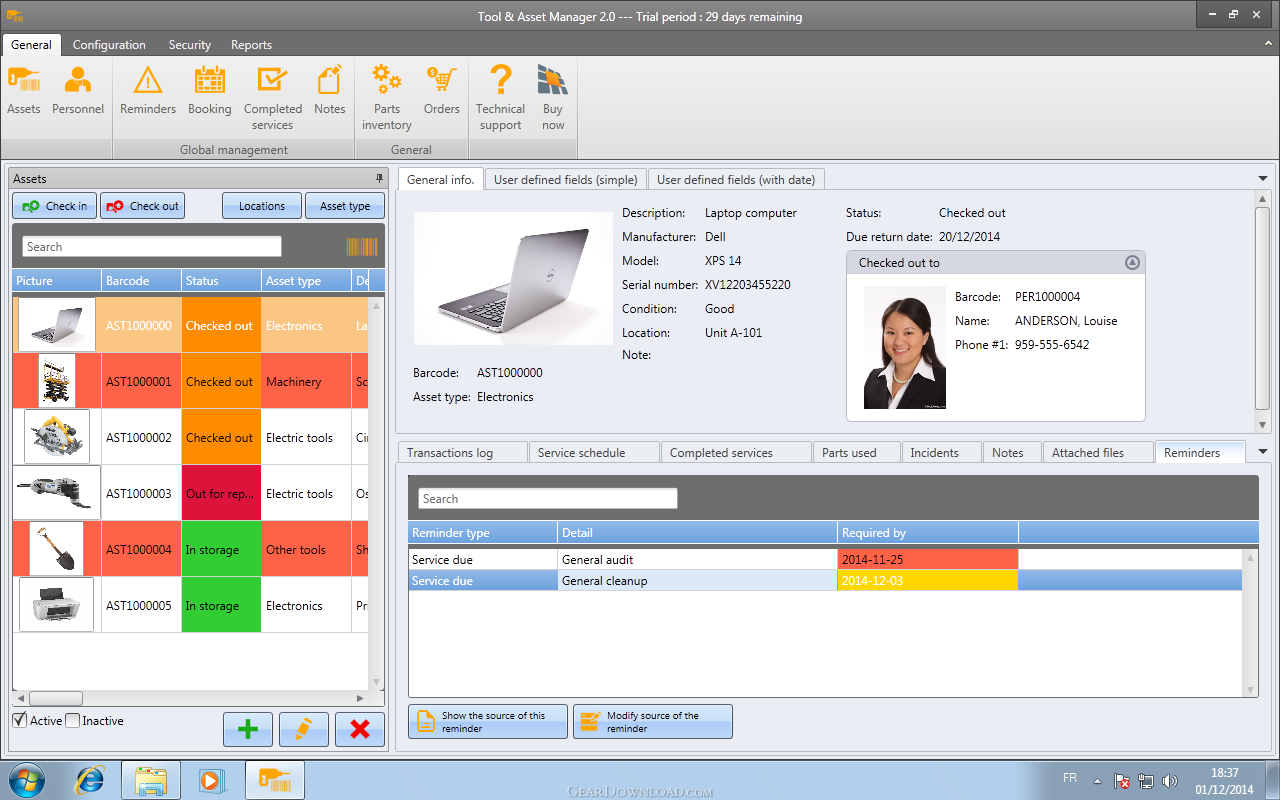Show hidden tray icons arrow
The width and height of the screenshot is (1280, 800).
coord(1098,781)
